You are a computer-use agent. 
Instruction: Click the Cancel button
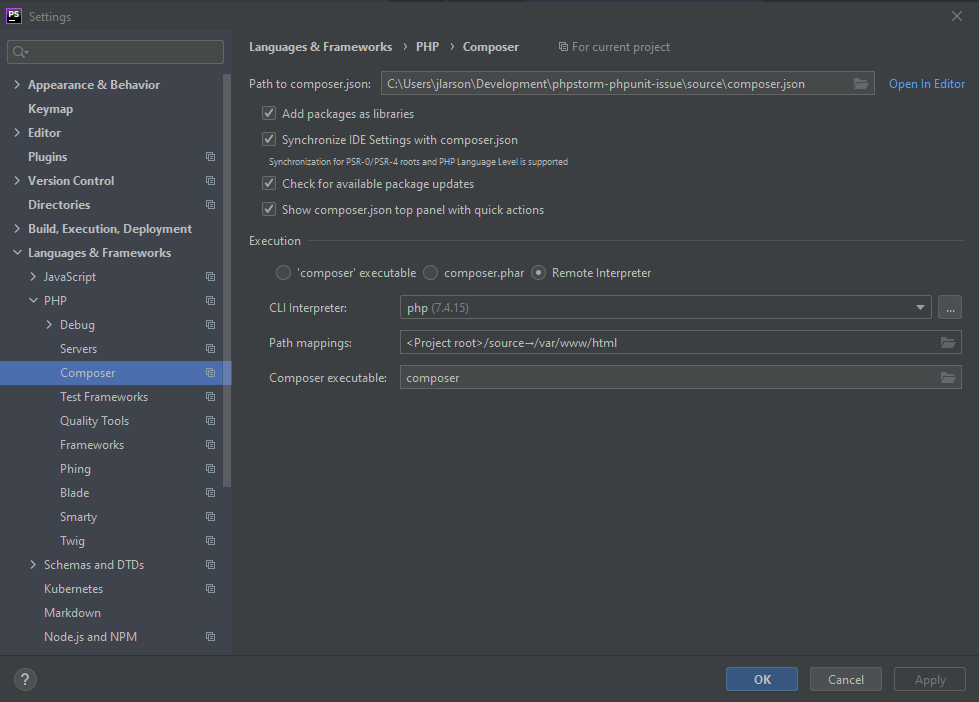click(x=845, y=679)
